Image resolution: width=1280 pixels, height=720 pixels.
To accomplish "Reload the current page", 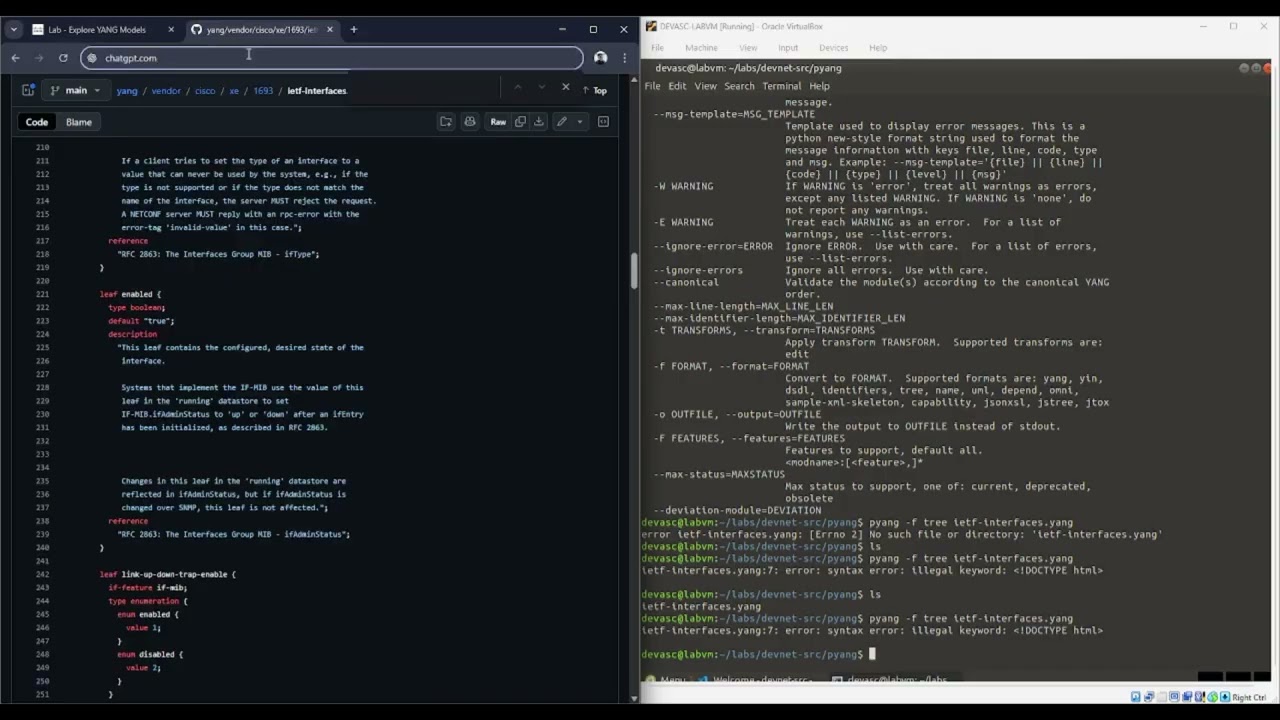I will tap(63, 58).
